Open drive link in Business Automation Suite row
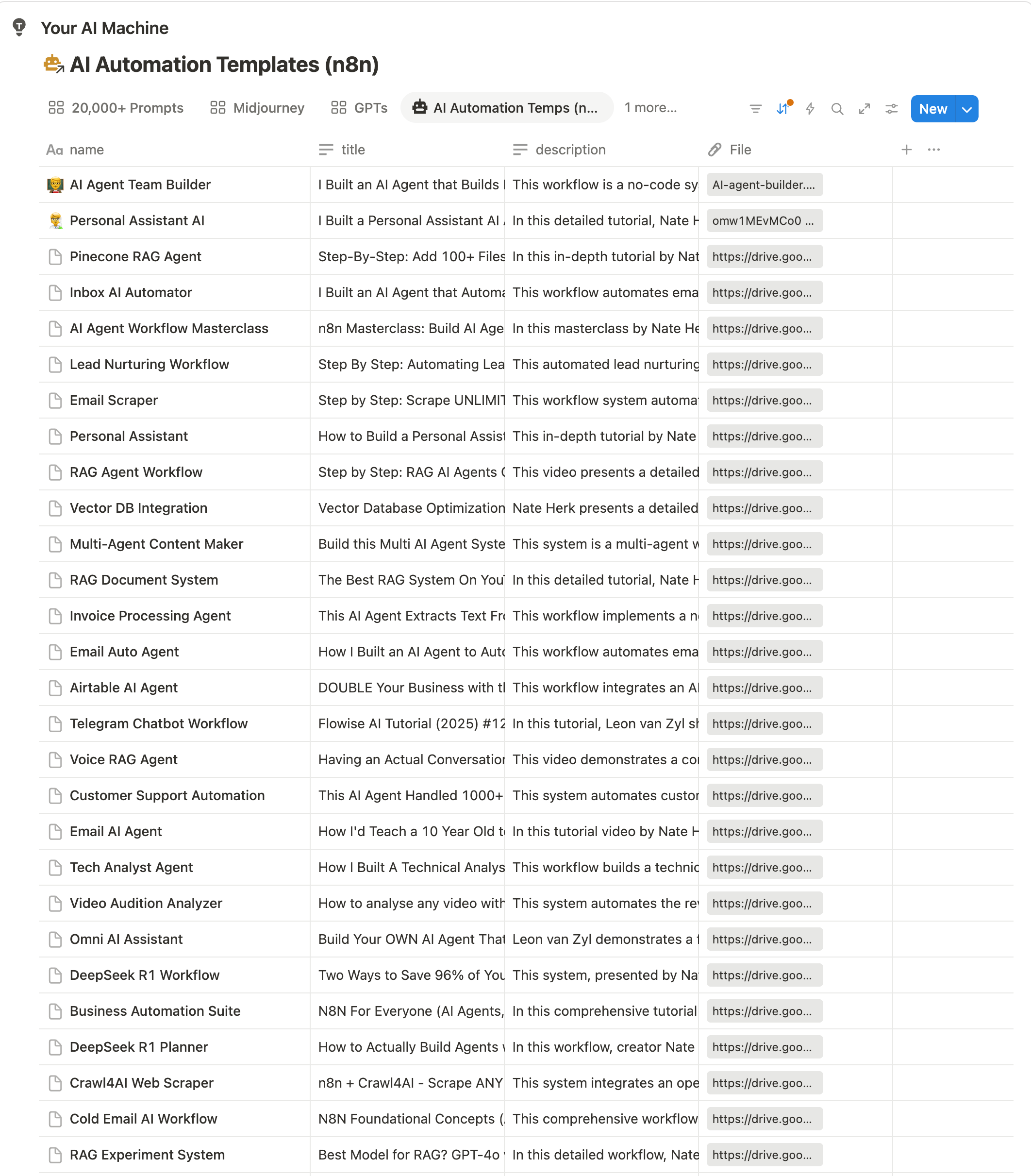The image size is (1031, 1176). pyautogui.click(x=764, y=1011)
